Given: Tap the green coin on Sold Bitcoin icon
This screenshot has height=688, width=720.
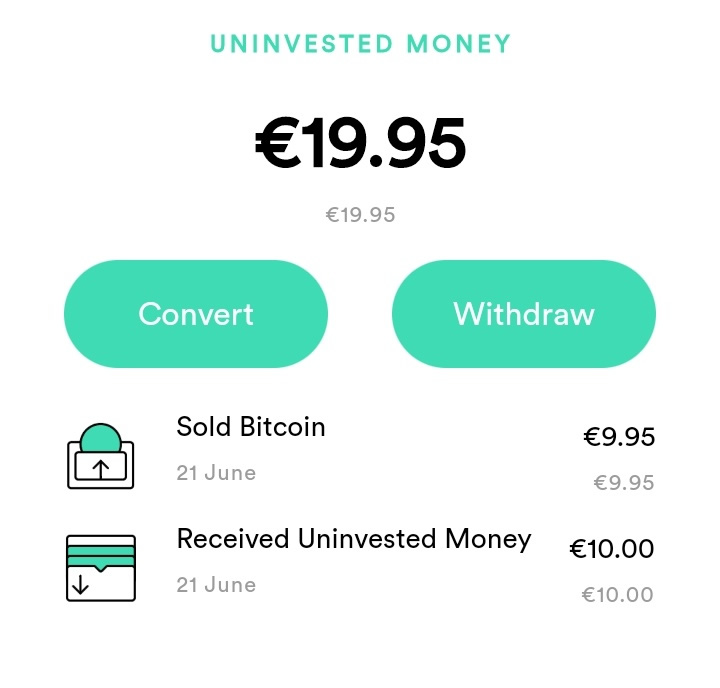Looking at the screenshot, I should (x=101, y=436).
